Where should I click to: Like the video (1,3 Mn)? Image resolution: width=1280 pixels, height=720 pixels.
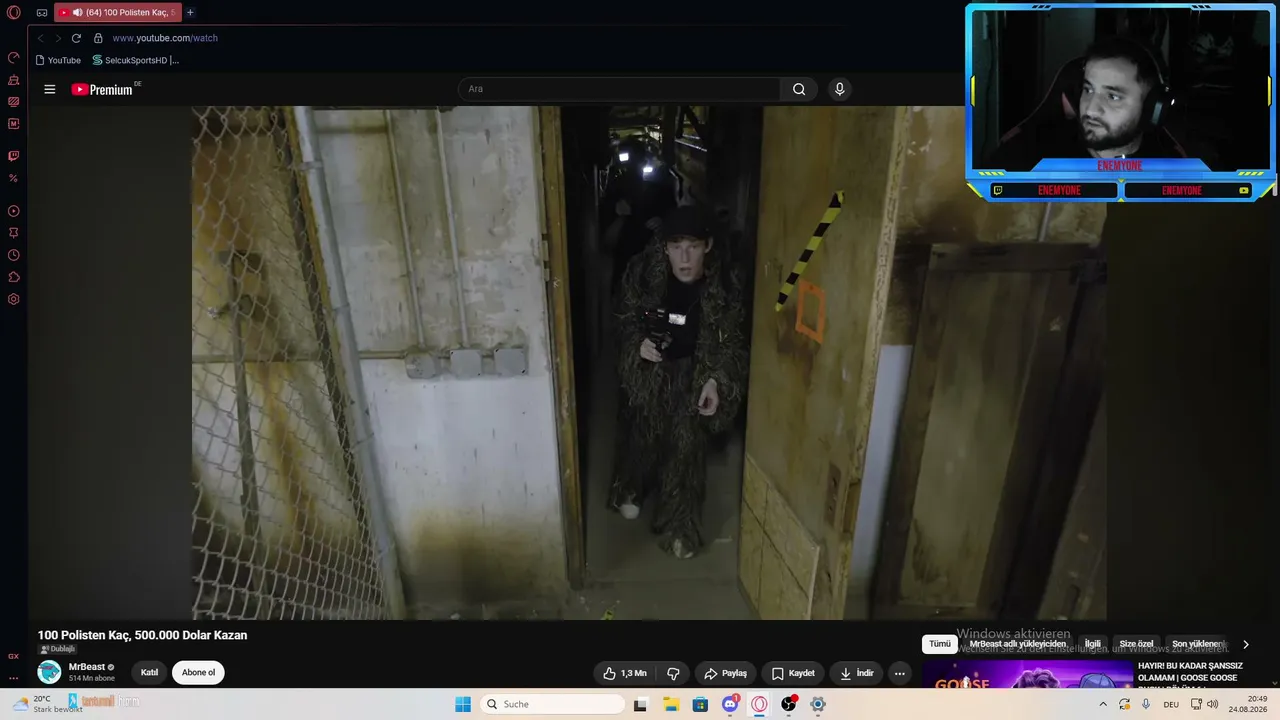click(624, 673)
